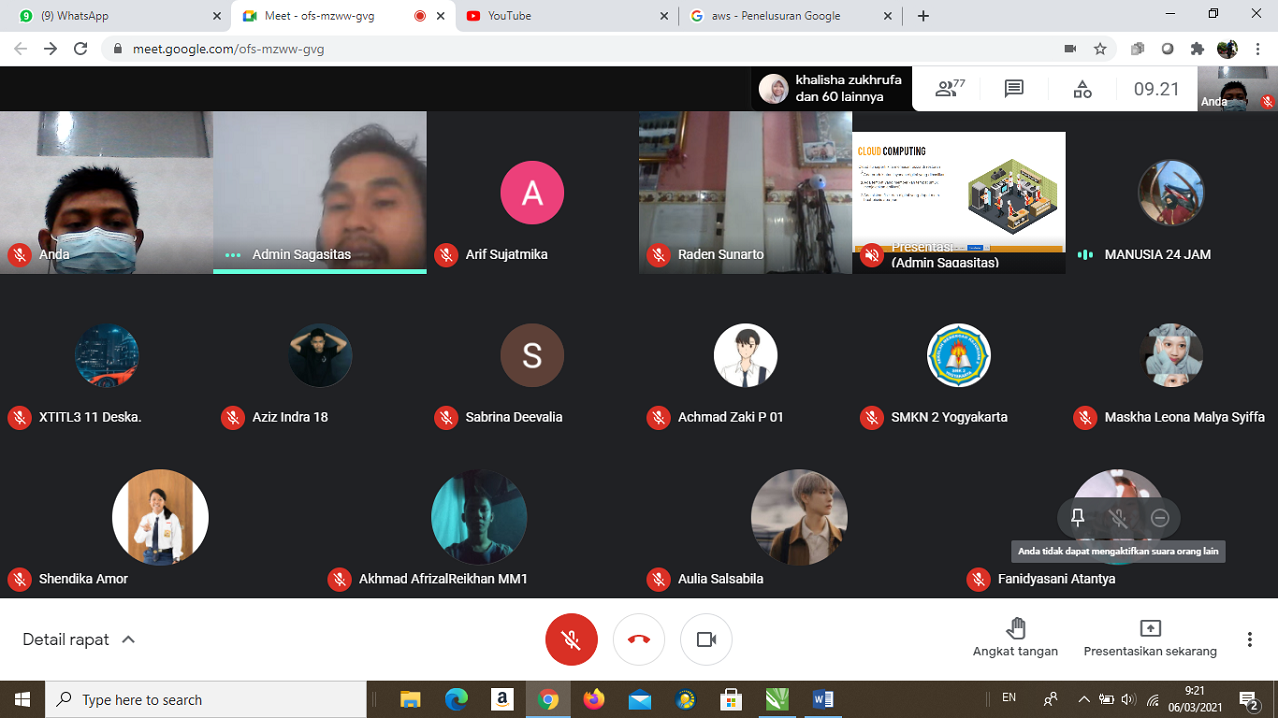Pin Fanidyasani Atantya's tile
The image size is (1278, 718).
(x=1077, y=517)
